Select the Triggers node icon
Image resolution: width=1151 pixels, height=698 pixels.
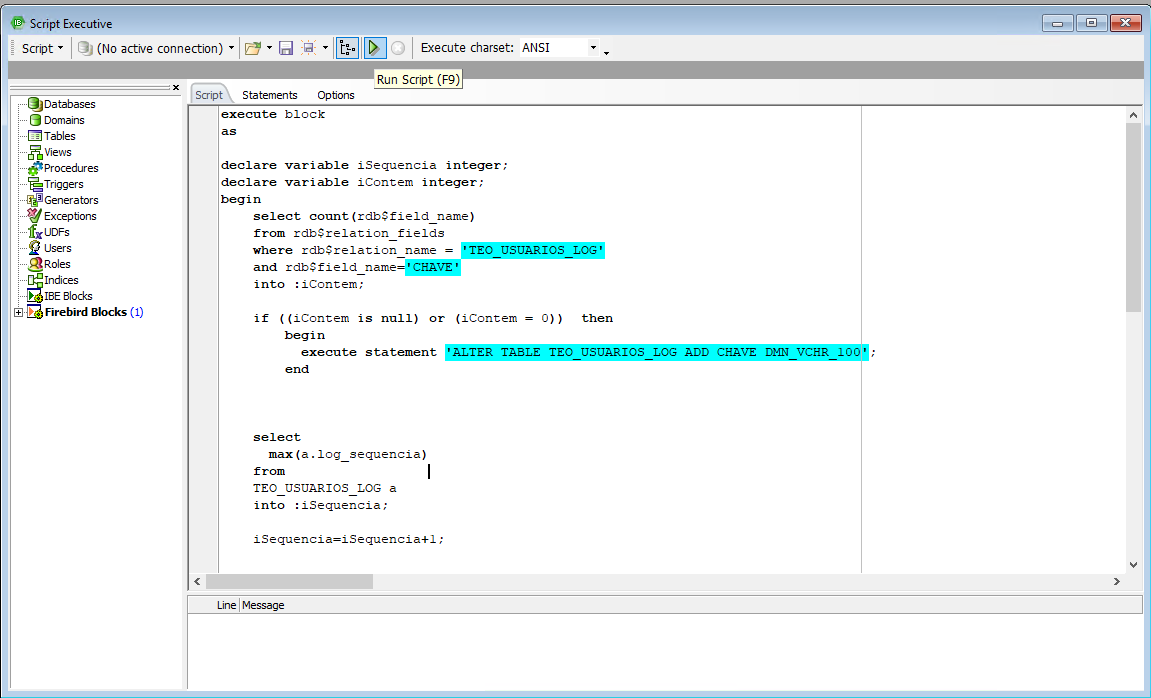click(x=35, y=184)
